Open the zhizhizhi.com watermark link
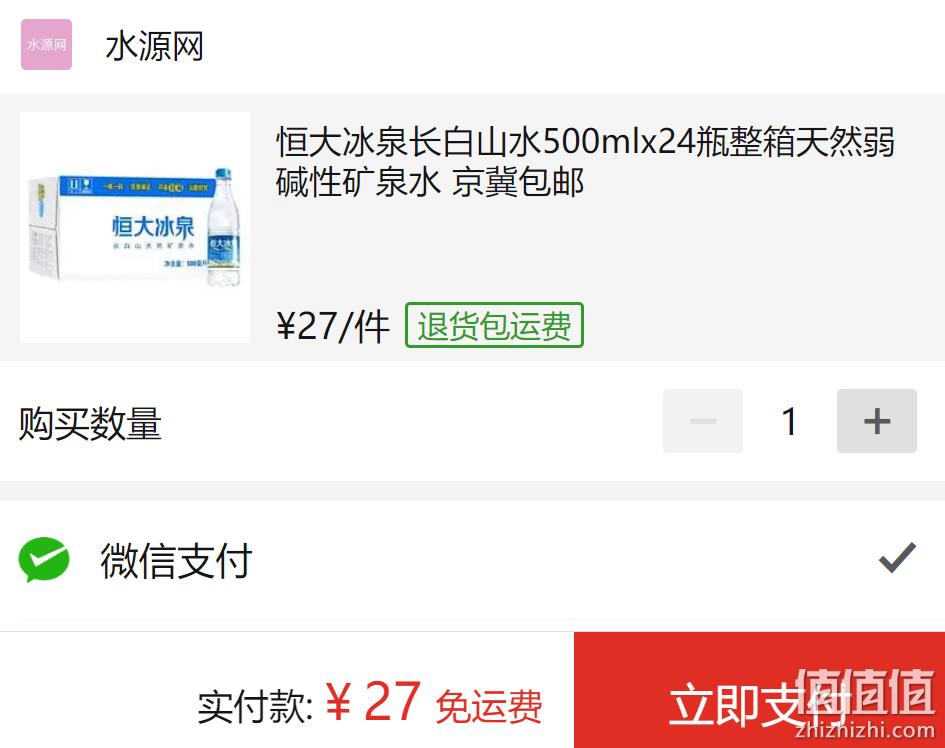945x748 pixels. (865, 730)
